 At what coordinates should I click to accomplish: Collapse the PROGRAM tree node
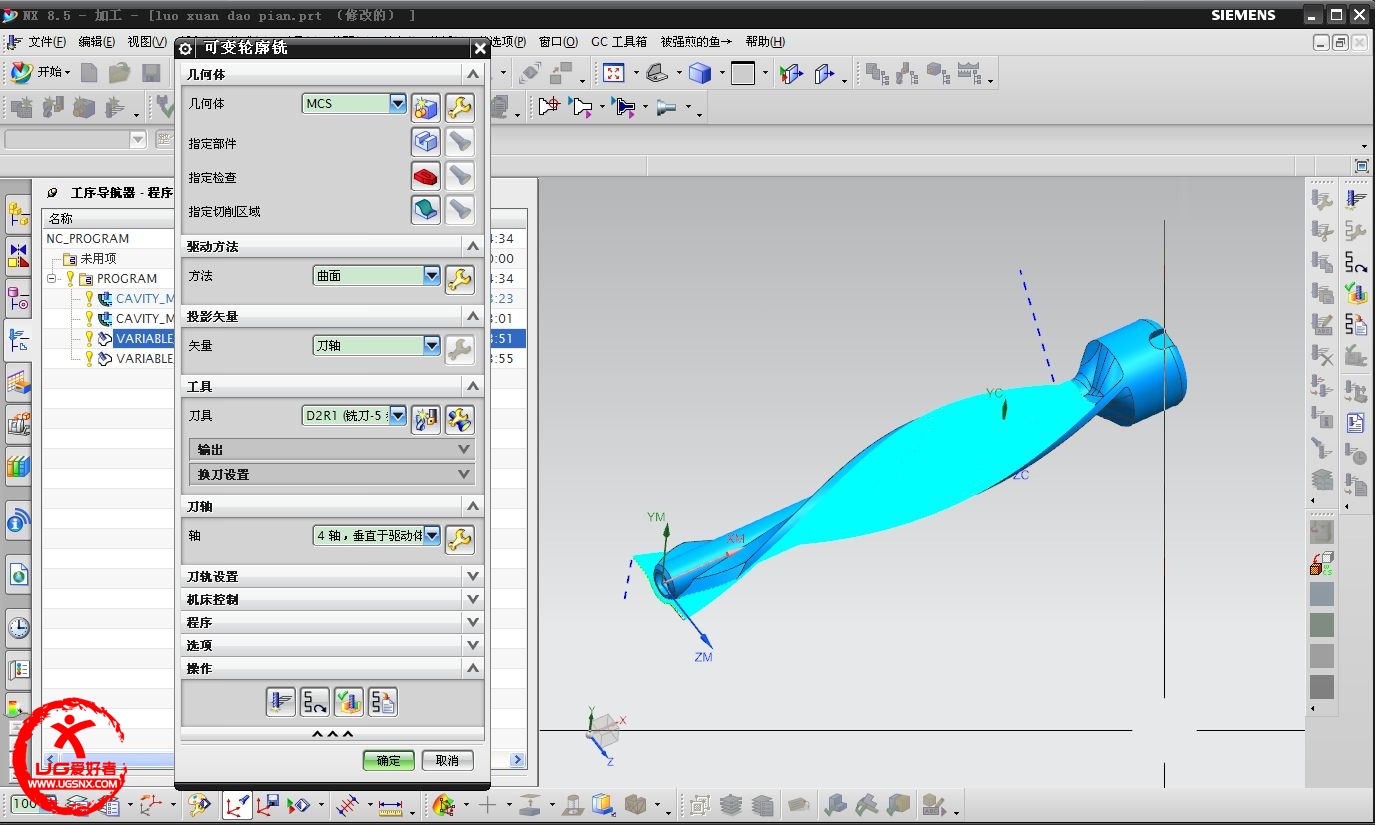click(52, 278)
